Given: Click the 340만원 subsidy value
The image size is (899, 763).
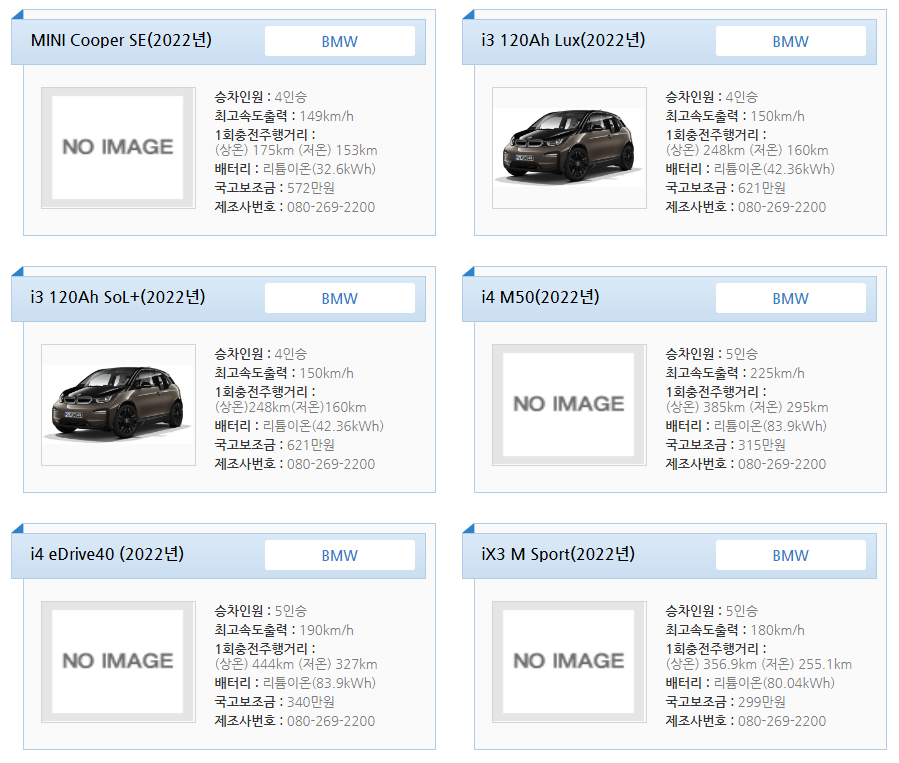Looking at the screenshot, I should coord(311,702).
